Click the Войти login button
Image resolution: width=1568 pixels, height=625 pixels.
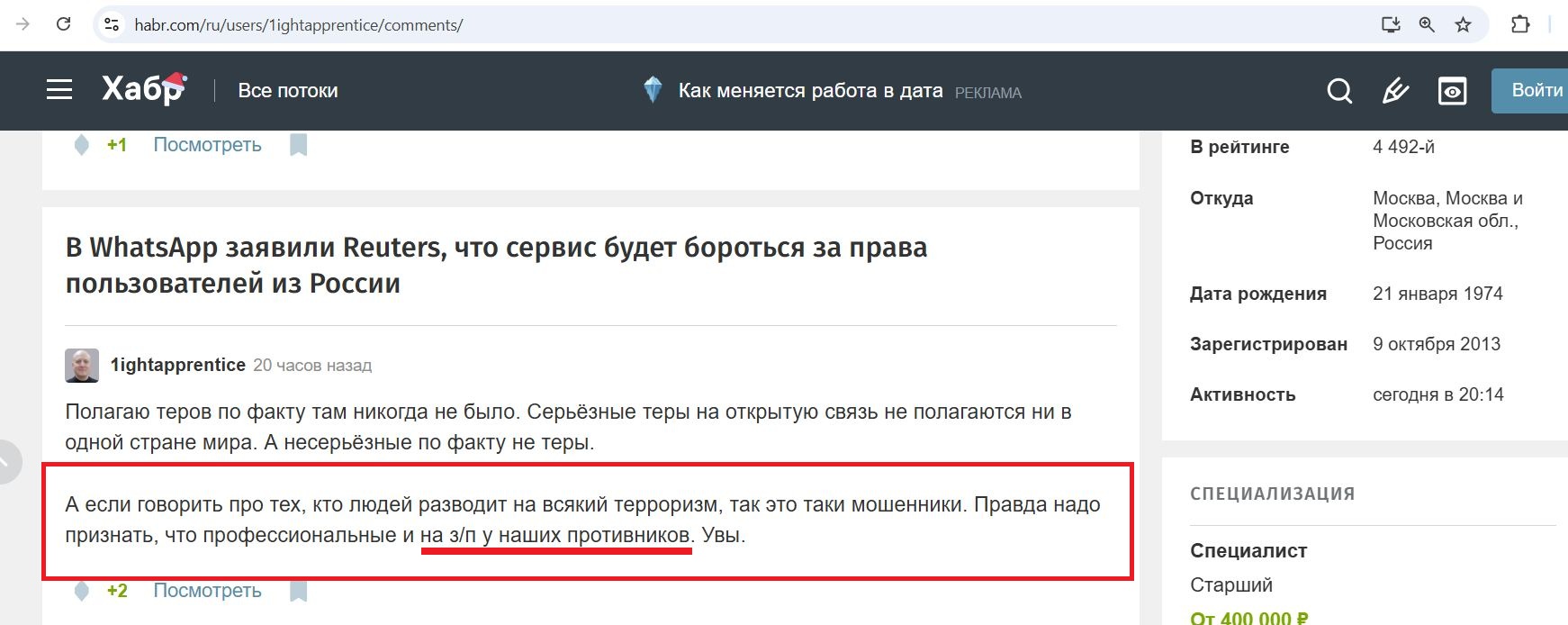click(1530, 91)
